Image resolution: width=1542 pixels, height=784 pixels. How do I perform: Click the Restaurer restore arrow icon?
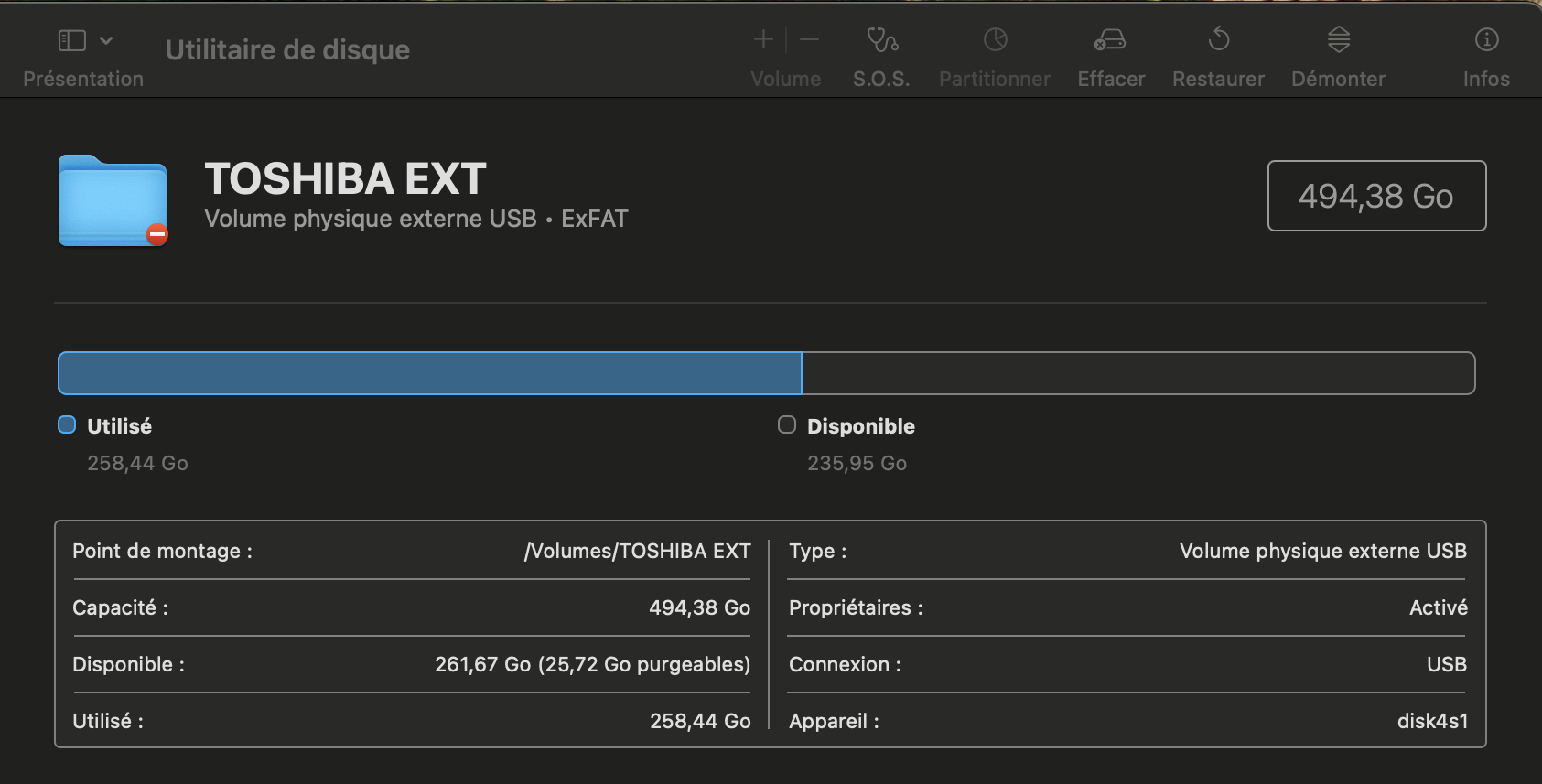[x=1218, y=40]
